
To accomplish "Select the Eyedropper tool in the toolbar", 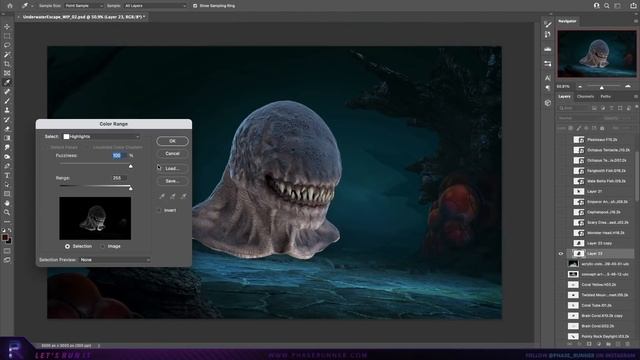I will 7,82.
